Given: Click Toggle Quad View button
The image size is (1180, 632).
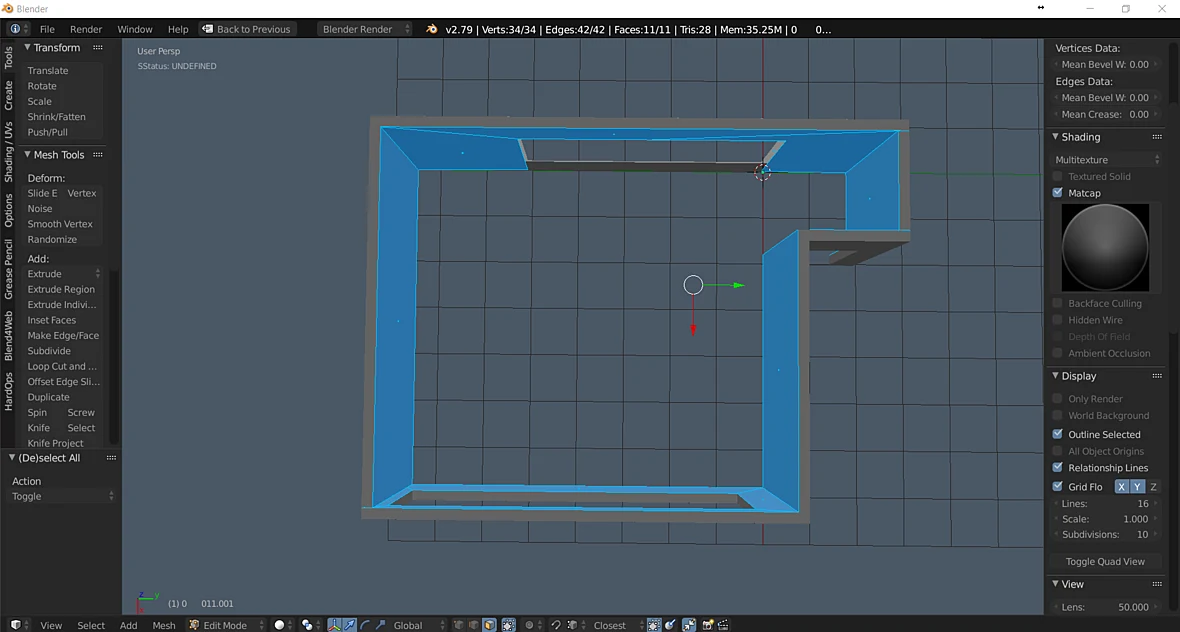Looking at the screenshot, I should [x=1105, y=561].
